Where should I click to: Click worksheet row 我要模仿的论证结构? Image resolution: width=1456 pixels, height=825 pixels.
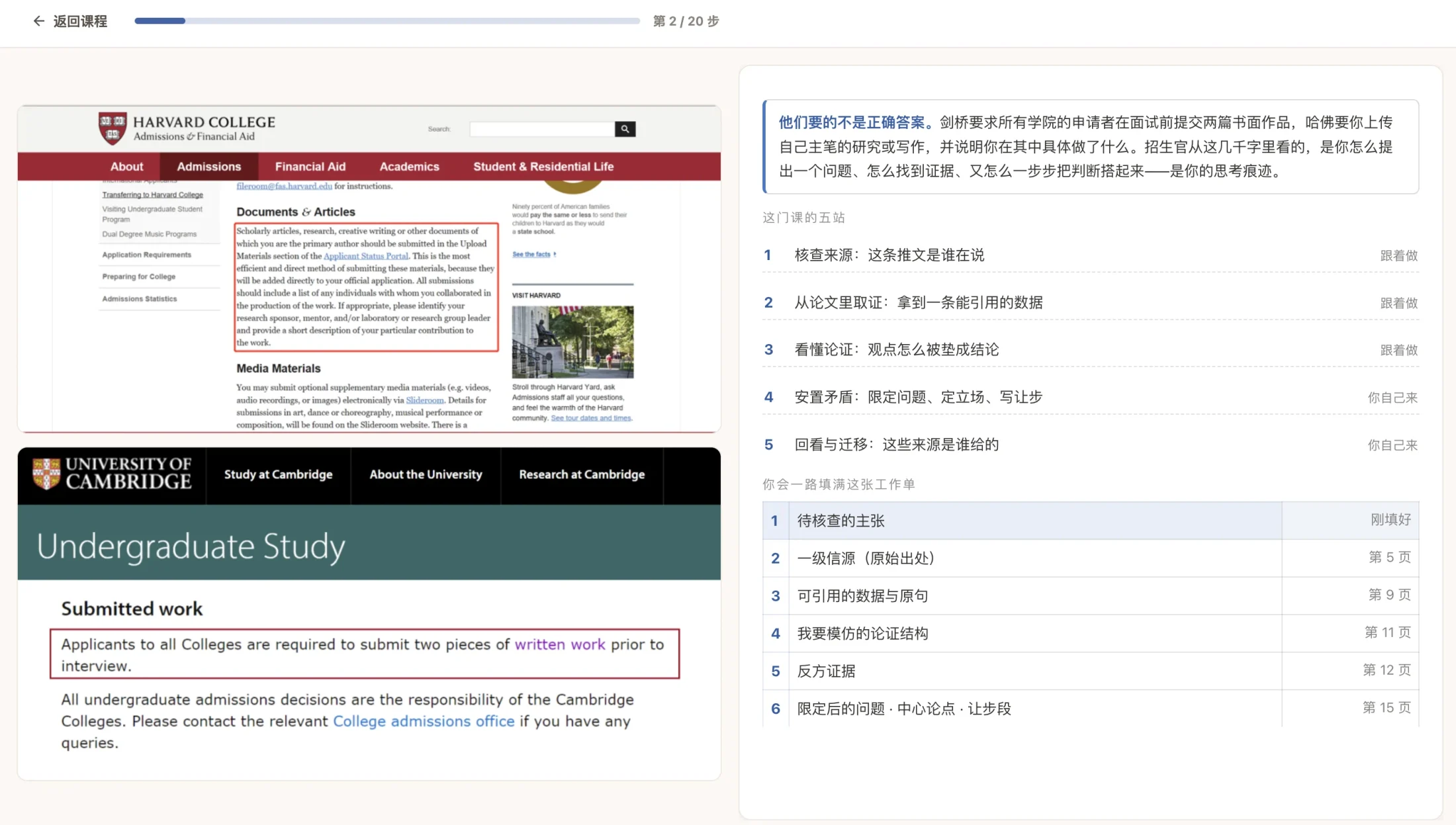tap(1090, 634)
